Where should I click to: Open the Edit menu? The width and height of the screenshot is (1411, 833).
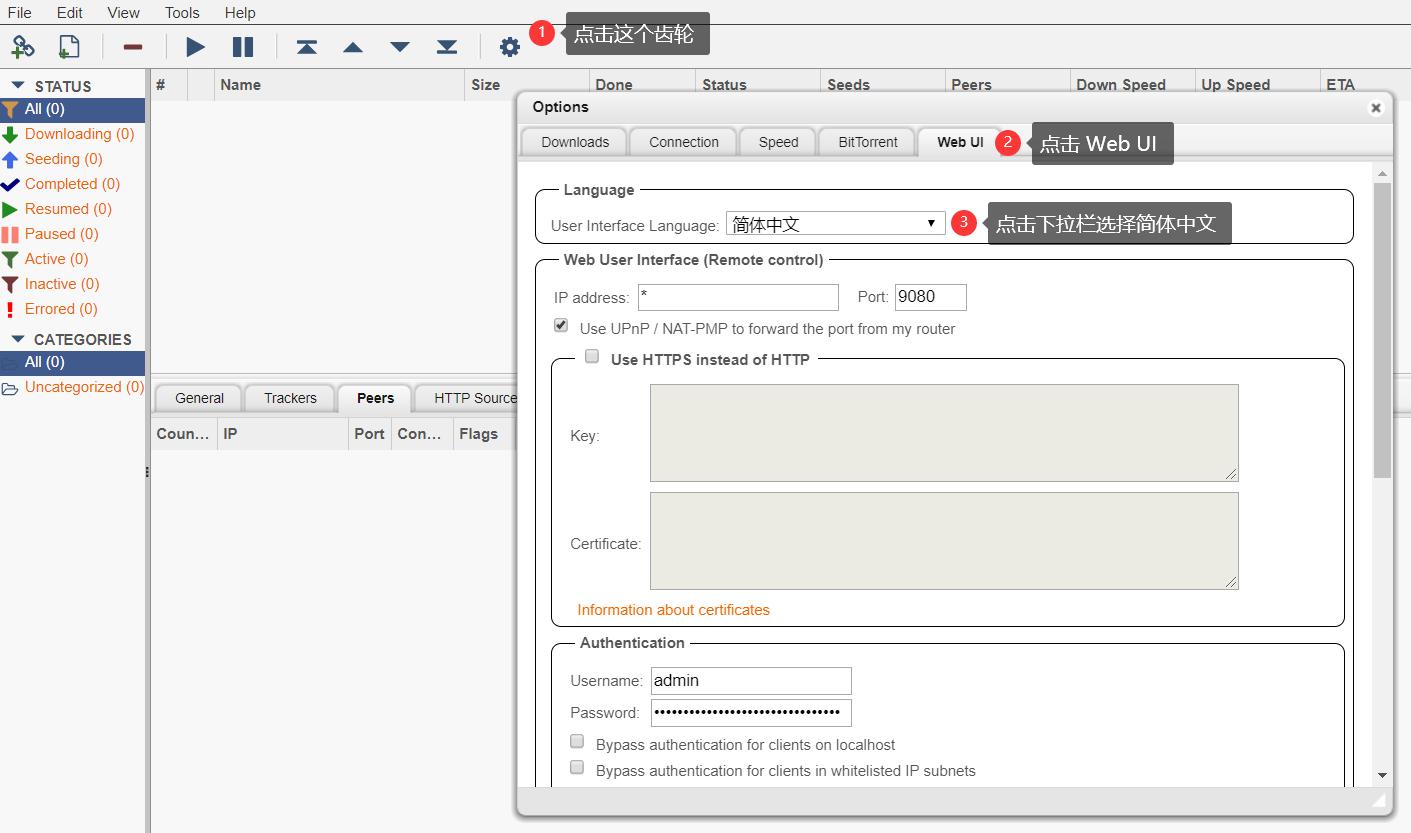pos(70,13)
